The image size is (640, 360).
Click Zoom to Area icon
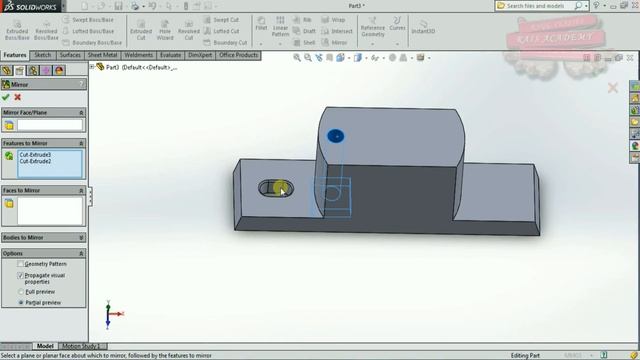click(x=308, y=58)
